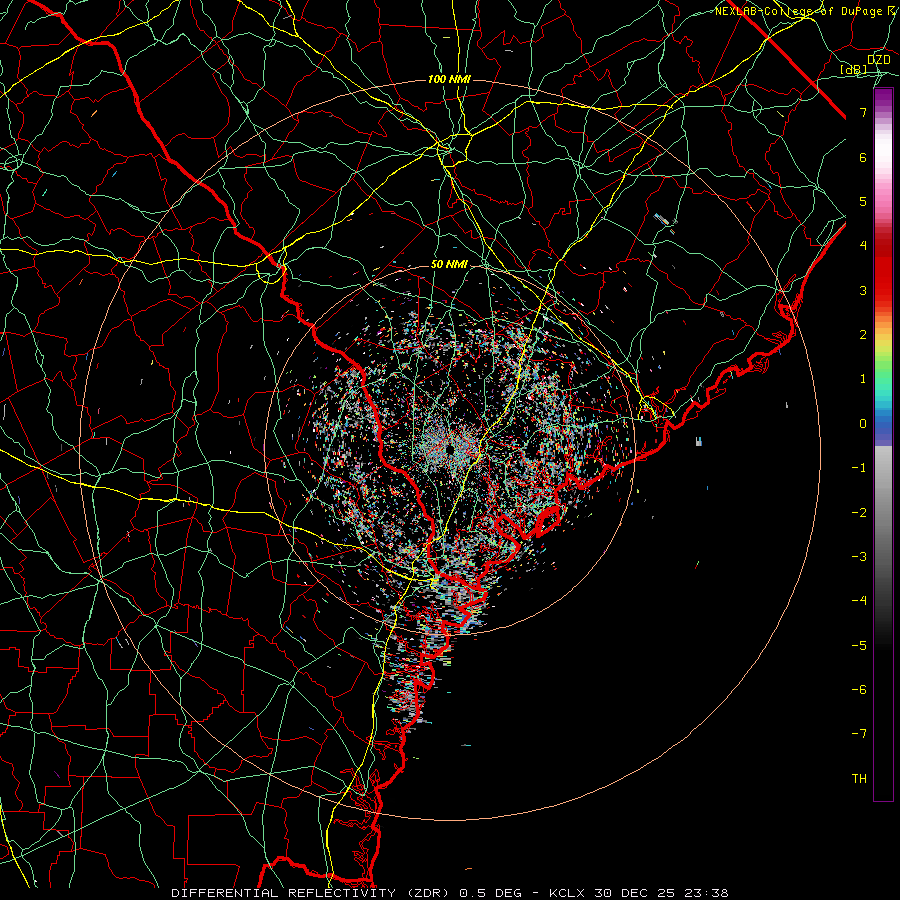Click the 50 NMI range ring label
The height and width of the screenshot is (900, 900).
(449, 264)
